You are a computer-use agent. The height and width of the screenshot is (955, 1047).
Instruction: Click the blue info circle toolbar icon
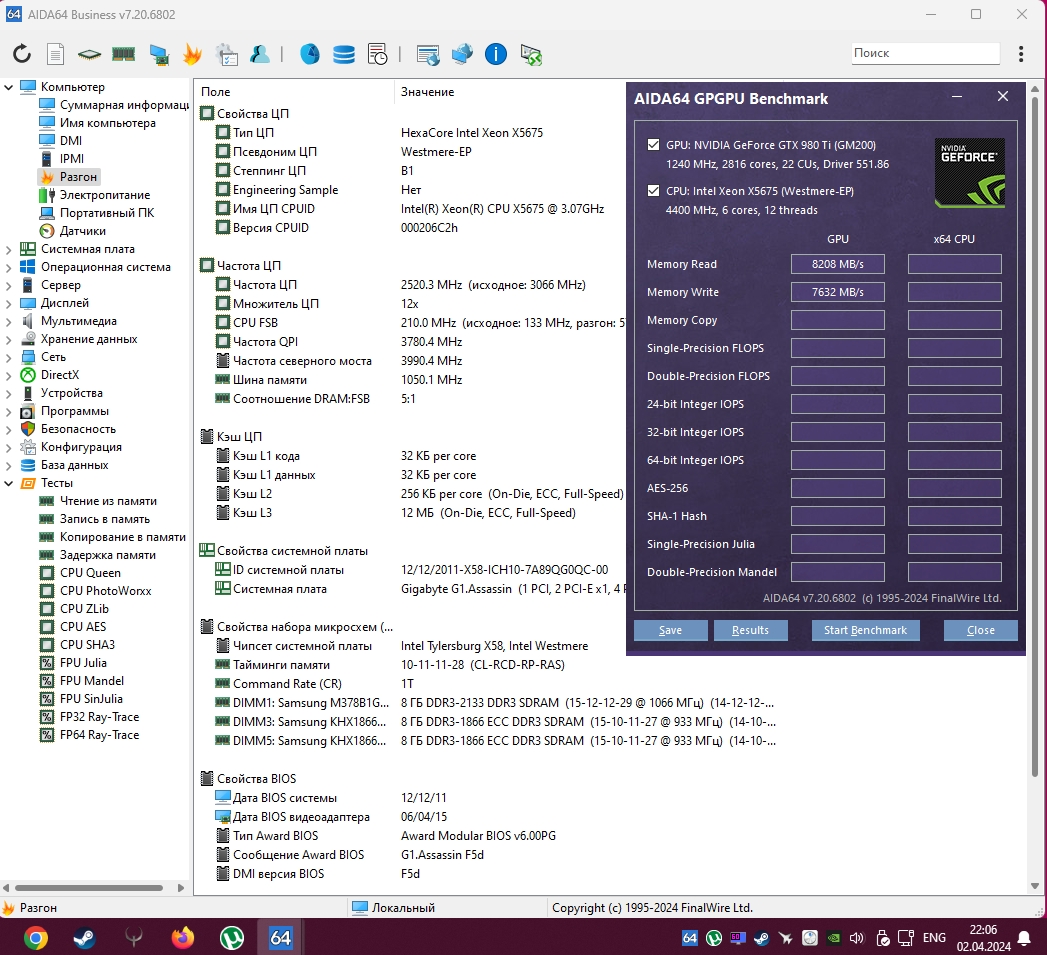495,54
